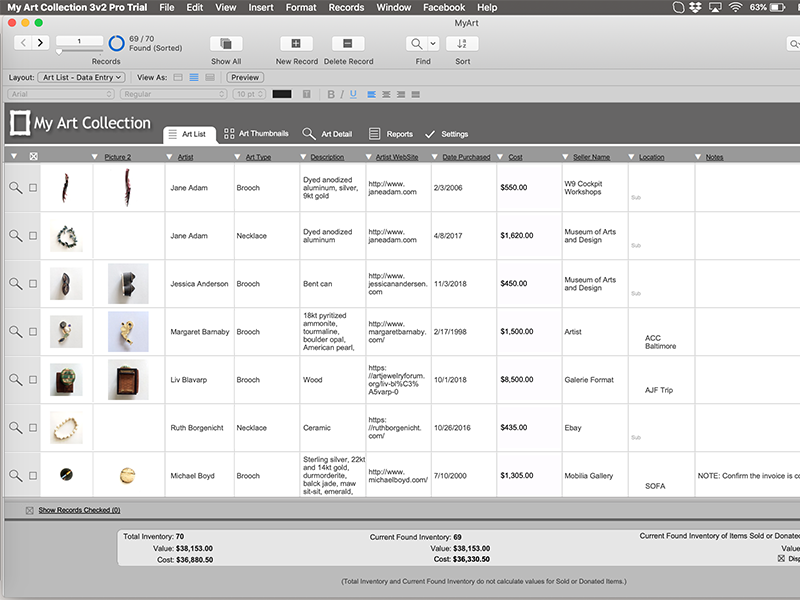Switch to List view icon

[194, 78]
